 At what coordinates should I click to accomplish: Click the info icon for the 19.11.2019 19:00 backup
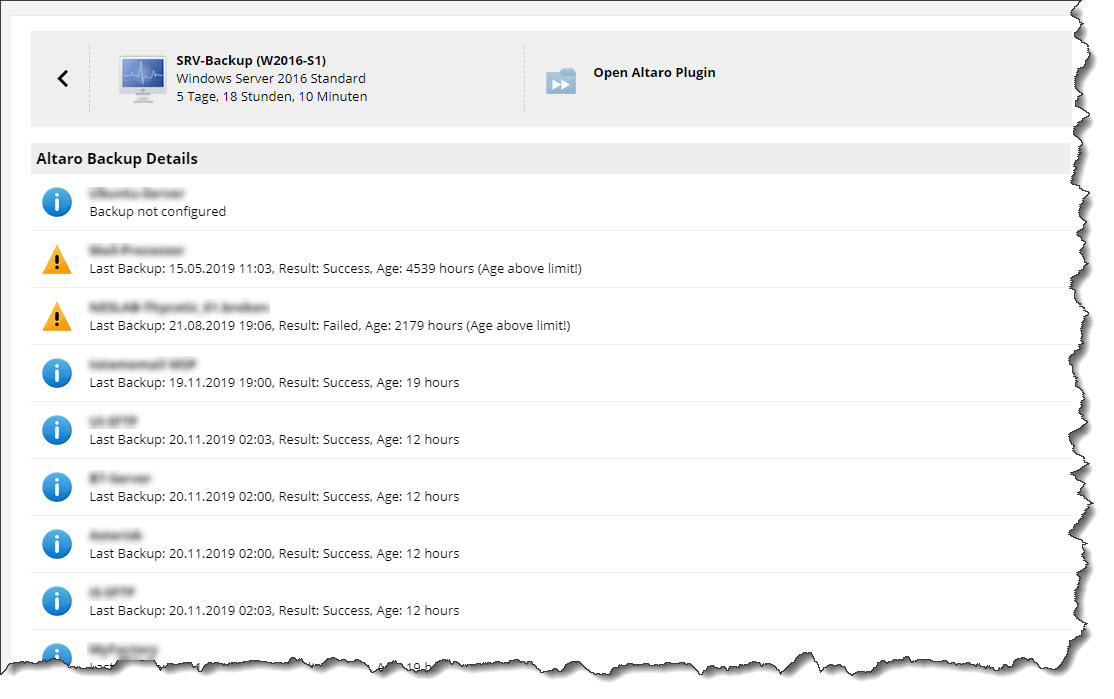pyautogui.click(x=57, y=373)
